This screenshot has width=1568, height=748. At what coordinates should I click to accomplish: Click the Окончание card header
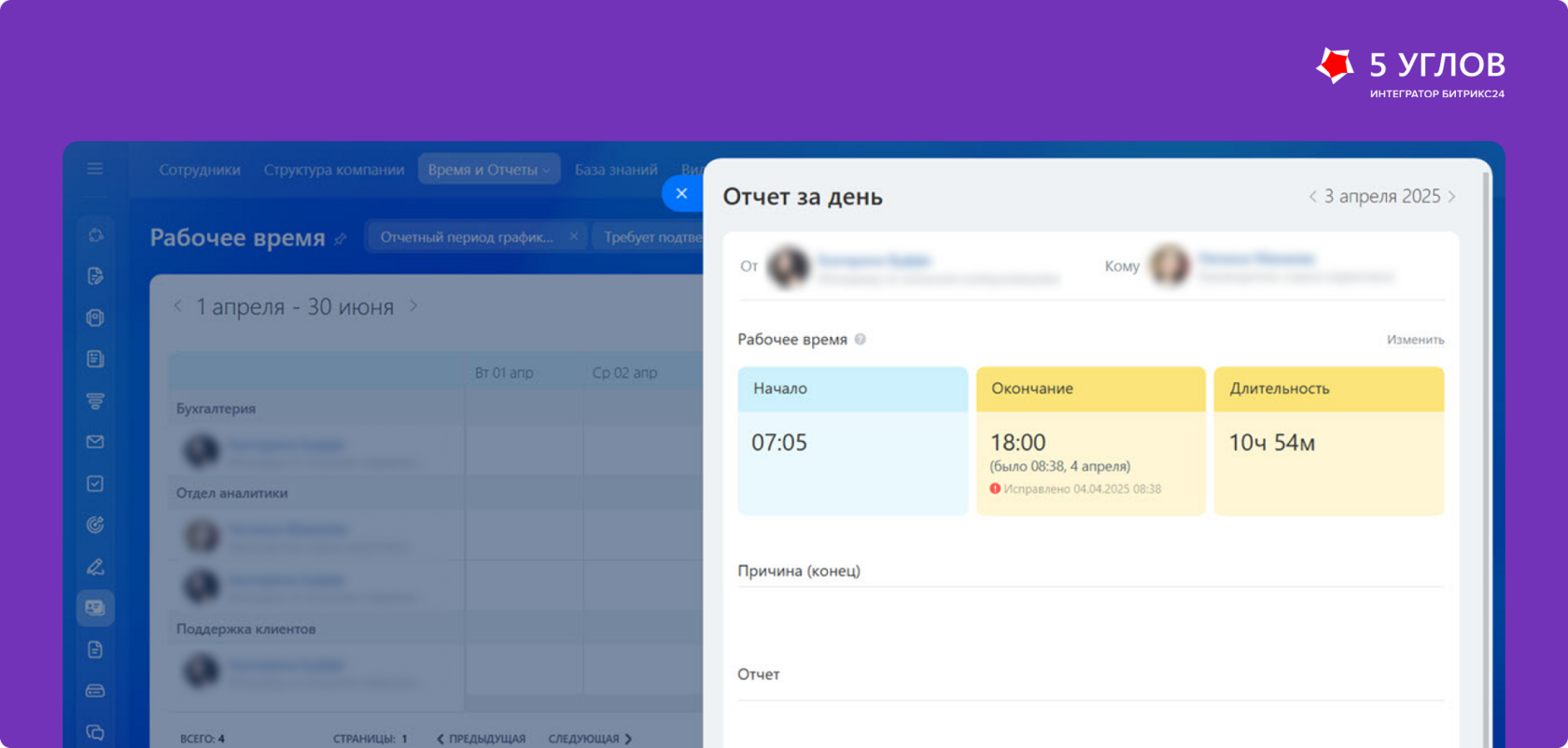click(1091, 388)
